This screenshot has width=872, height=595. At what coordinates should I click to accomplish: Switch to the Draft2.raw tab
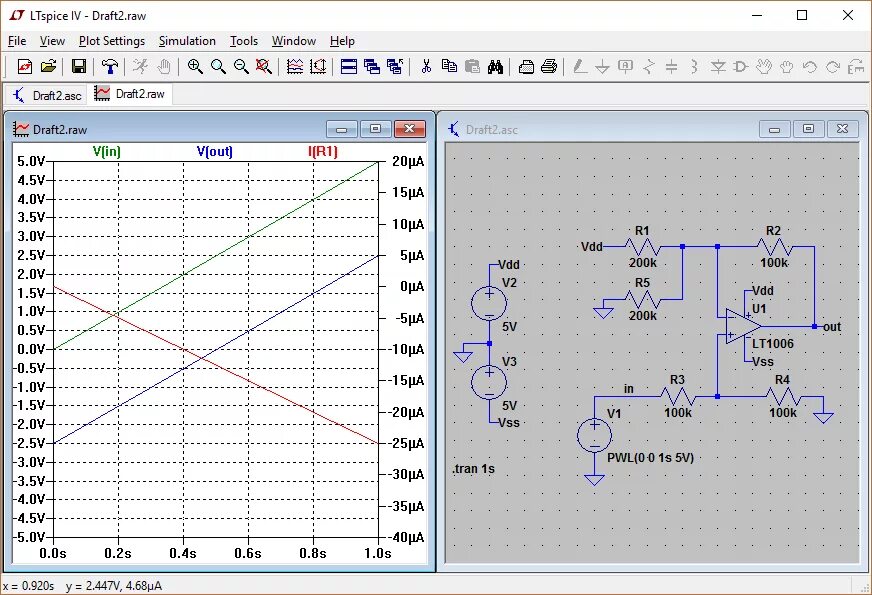tap(130, 94)
